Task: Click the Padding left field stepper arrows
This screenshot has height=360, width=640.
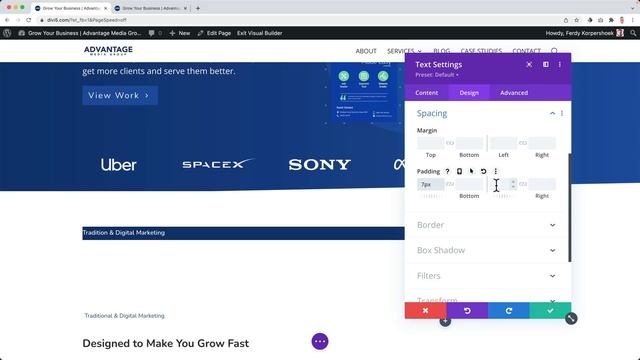Action: click(x=513, y=184)
